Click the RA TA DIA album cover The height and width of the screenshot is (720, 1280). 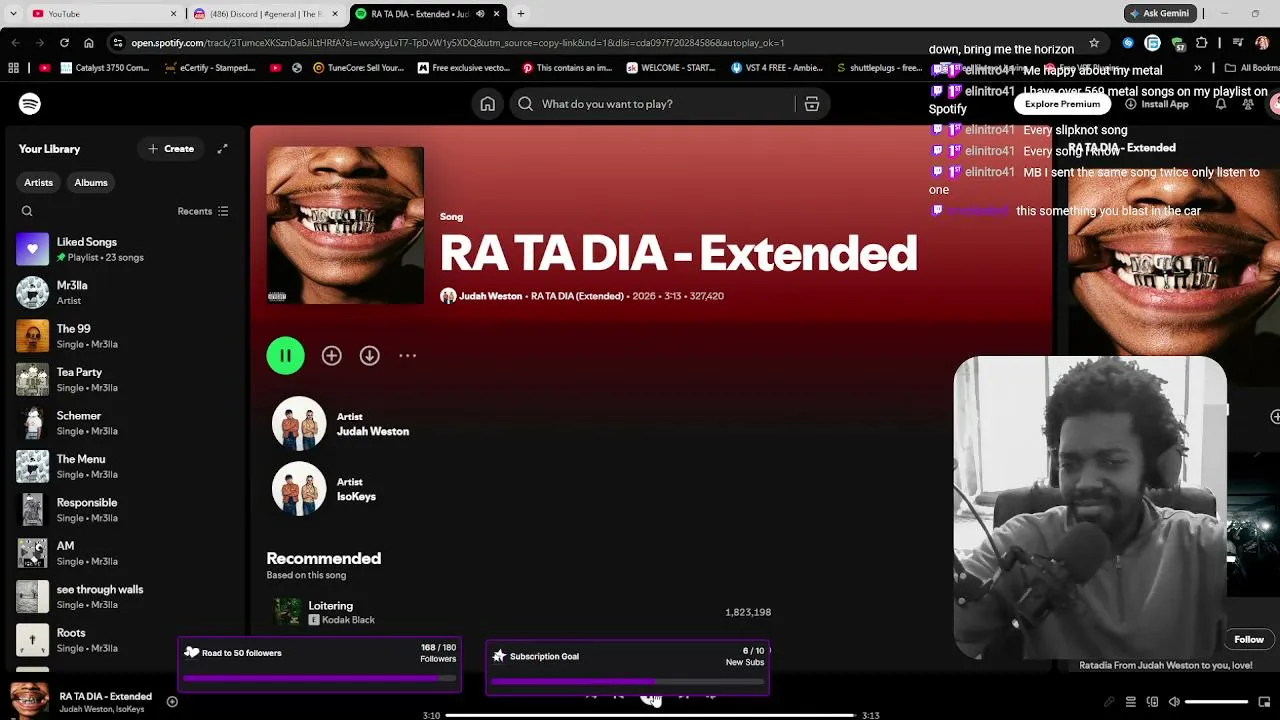(345, 225)
